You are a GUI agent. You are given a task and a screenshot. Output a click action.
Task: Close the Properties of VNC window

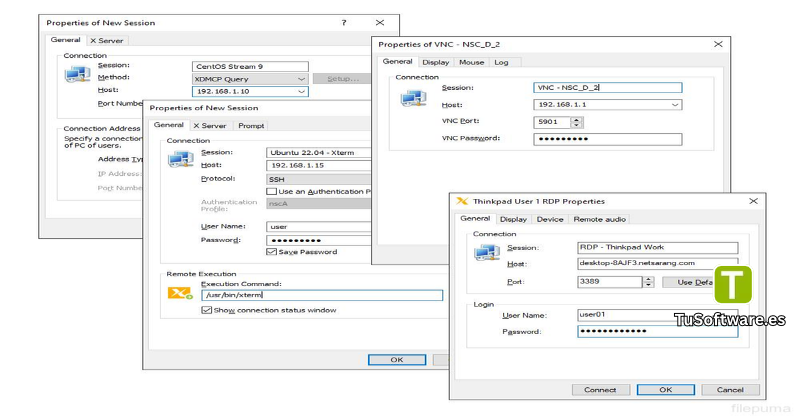tap(718, 44)
